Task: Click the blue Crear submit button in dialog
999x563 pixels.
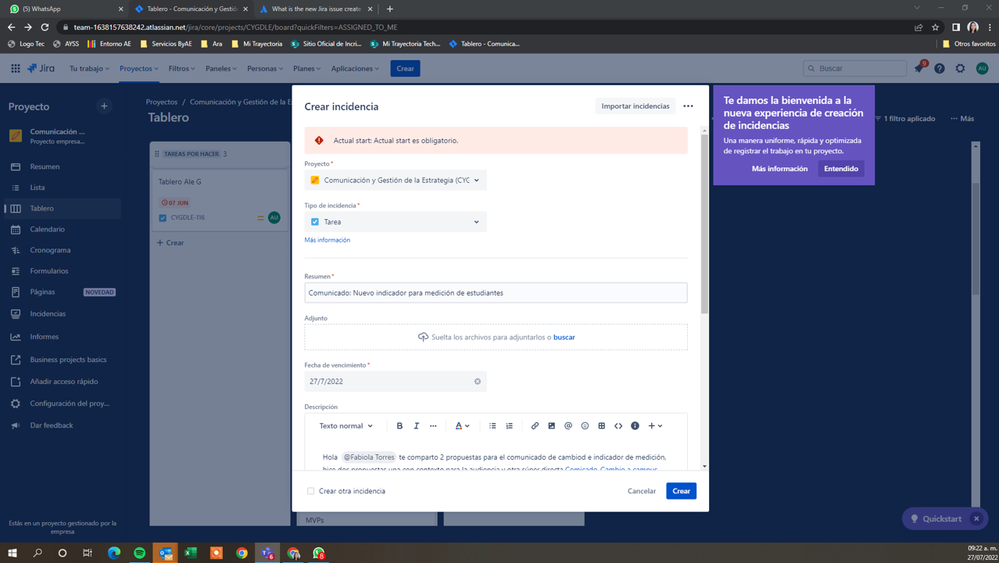Action: pos(681,491)
